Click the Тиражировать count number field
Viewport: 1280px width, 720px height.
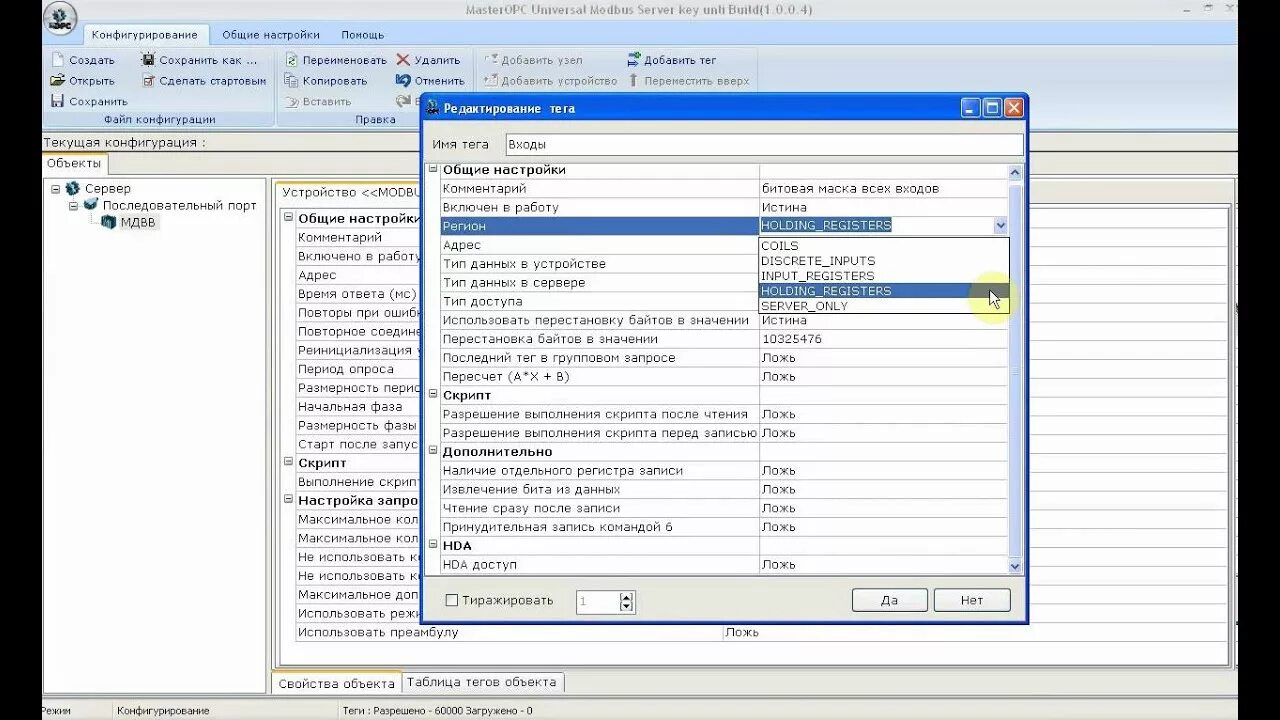(x=598, y=601)
